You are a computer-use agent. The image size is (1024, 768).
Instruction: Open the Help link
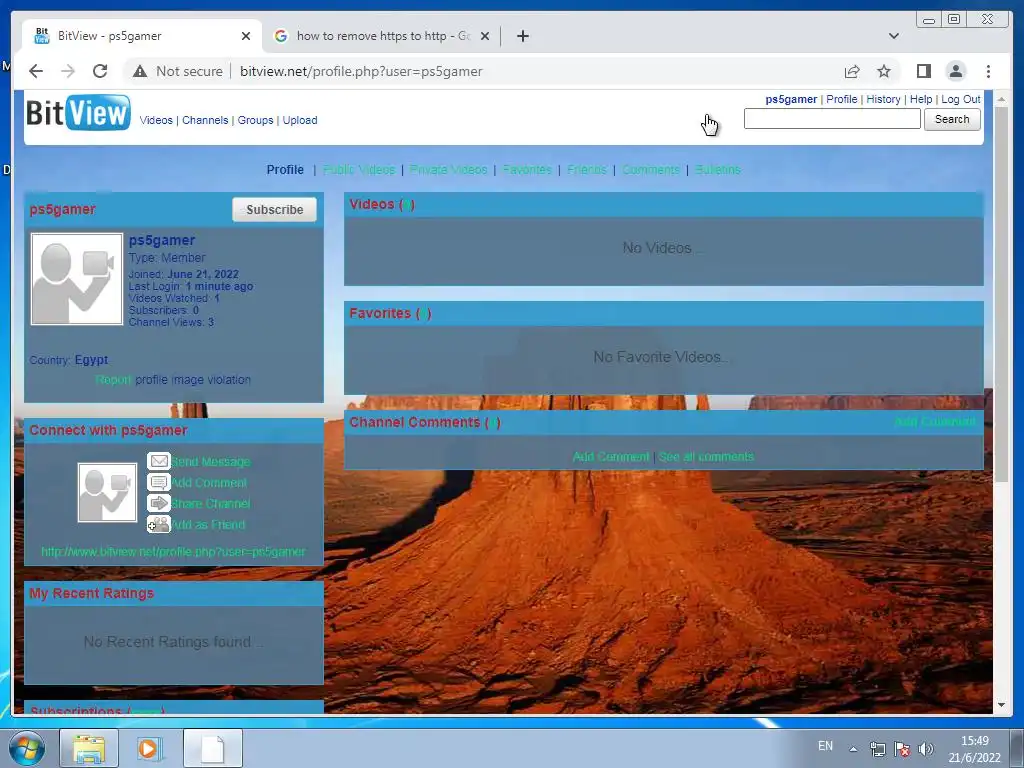tap(921, 99)
